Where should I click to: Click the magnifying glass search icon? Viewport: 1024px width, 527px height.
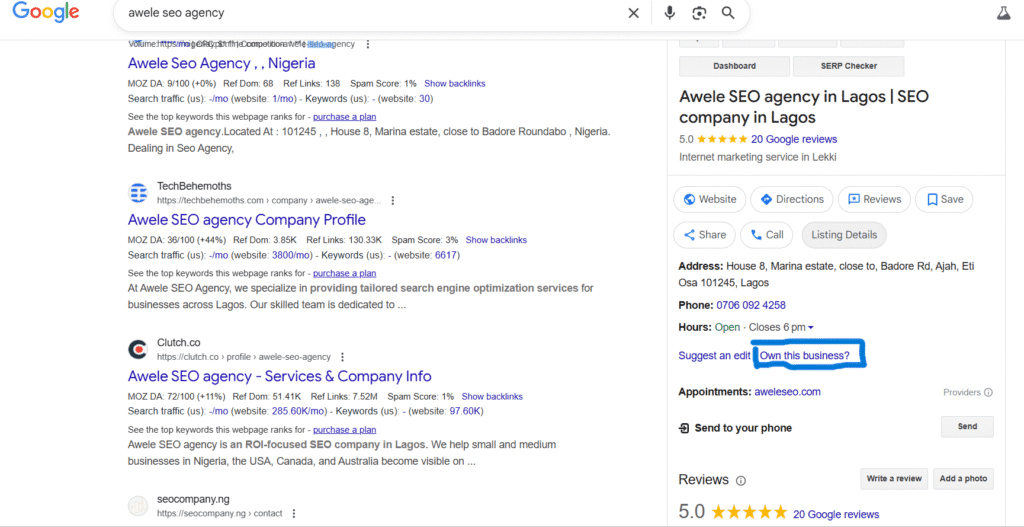coord(728,13)
